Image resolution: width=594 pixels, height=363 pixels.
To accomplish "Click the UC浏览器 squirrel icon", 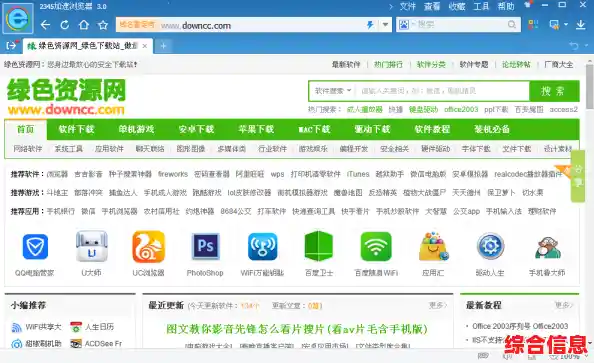I will coord(148,247).
